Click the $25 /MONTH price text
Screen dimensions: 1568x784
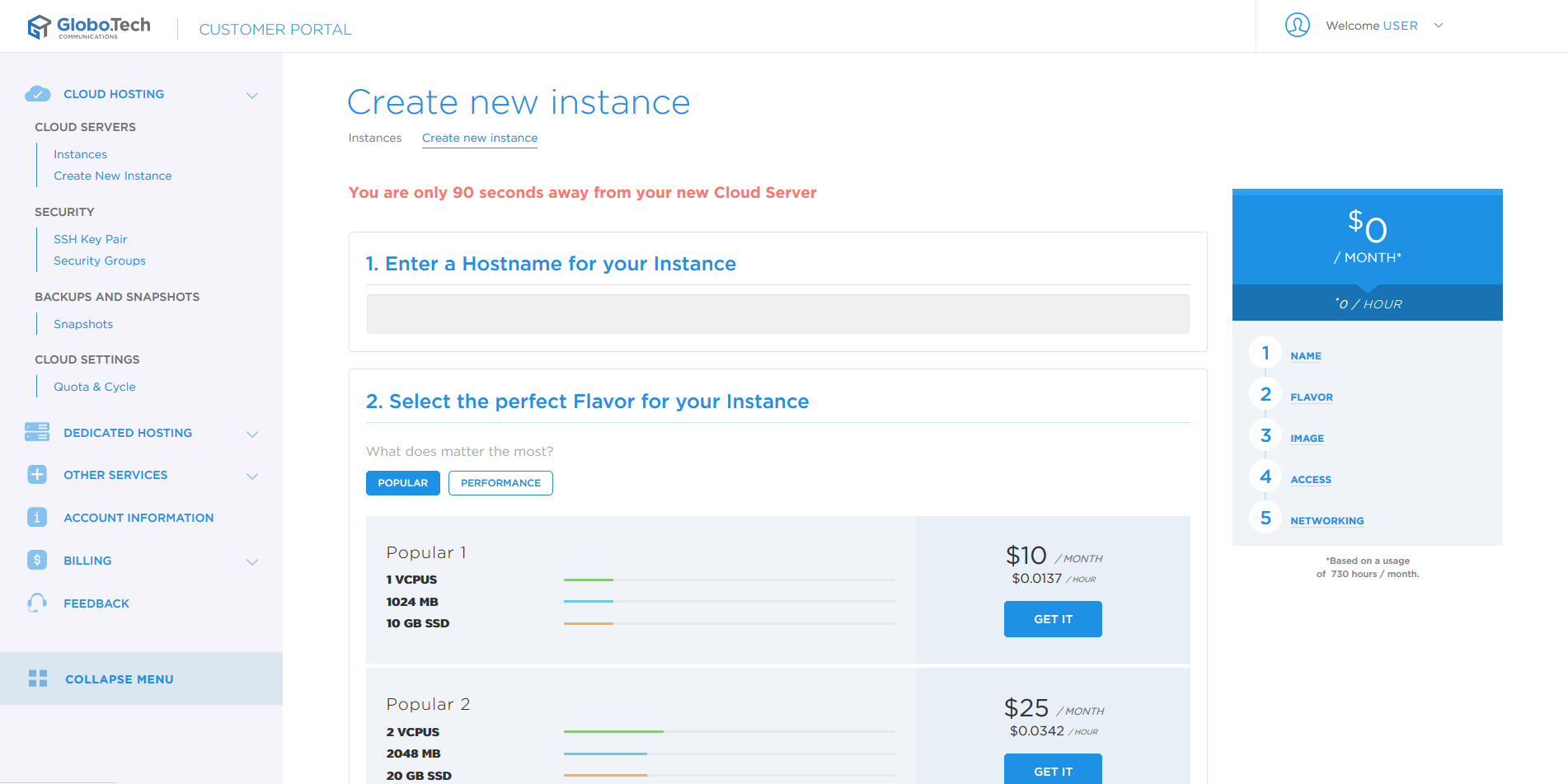pyautogui.click(x=1054, y=708)
